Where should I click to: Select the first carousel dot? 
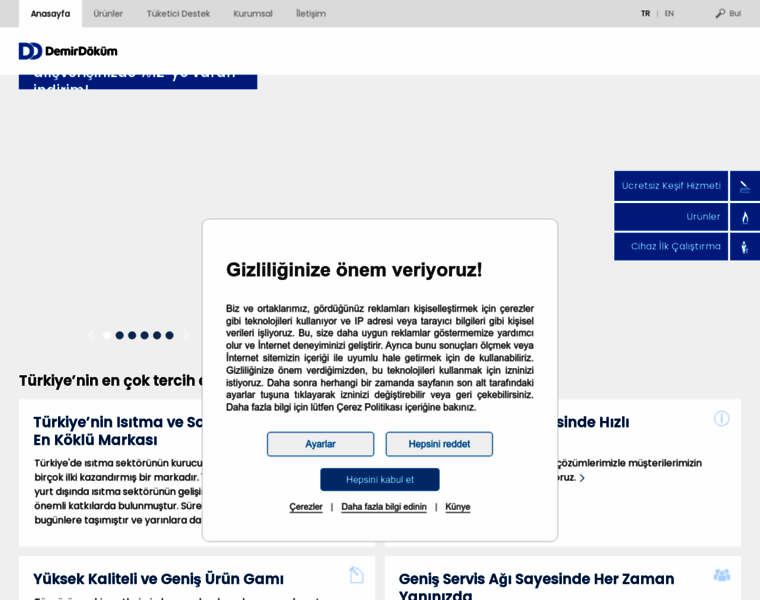click(107, 335)
